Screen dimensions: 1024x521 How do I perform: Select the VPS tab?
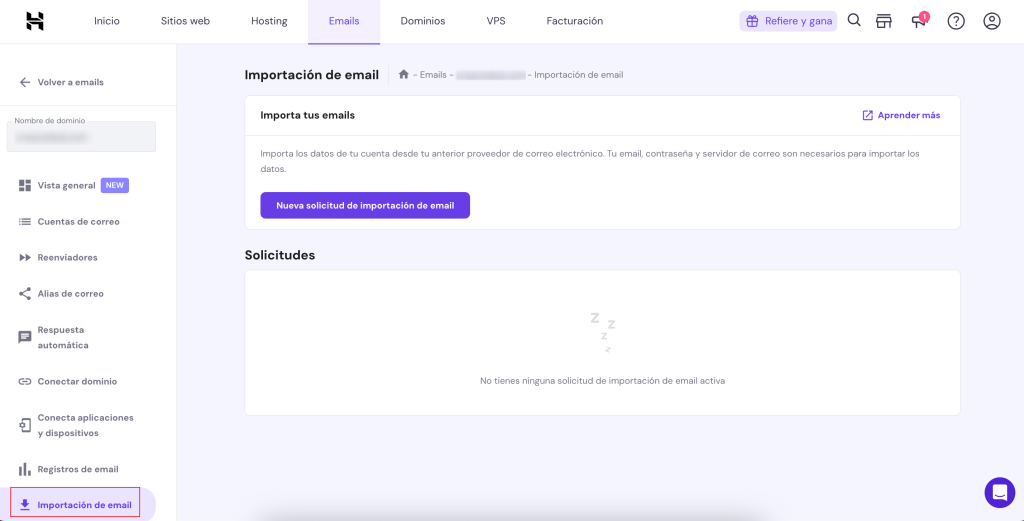click(x=496, y=21)
